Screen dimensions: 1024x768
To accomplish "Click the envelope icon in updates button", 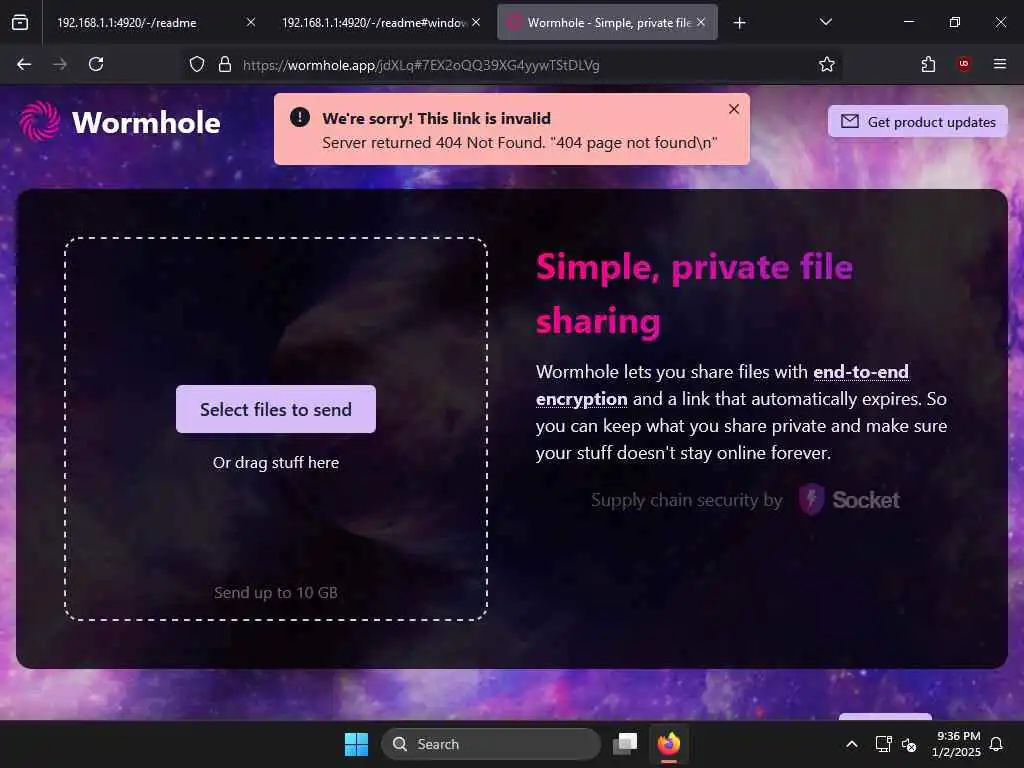I will click(x=850, y=121).
